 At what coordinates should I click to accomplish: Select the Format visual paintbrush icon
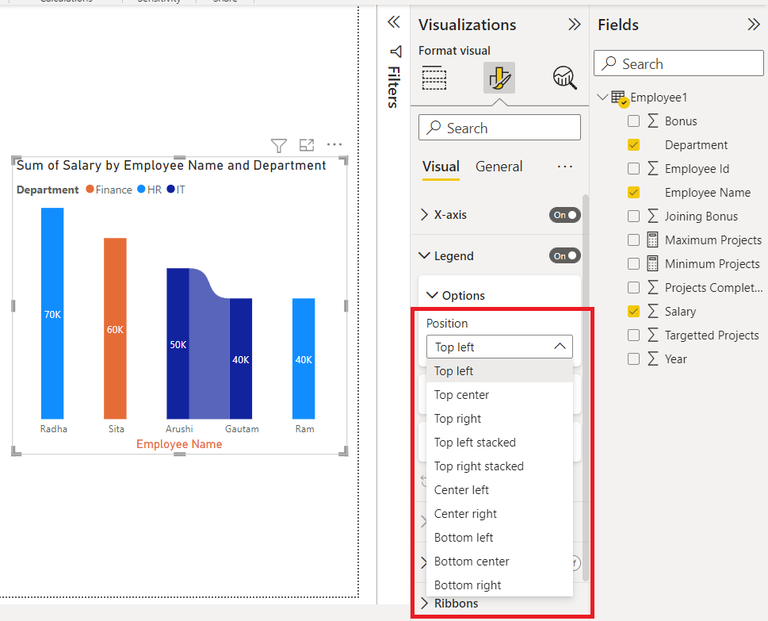pyautogui.click(x=499, y=78)
